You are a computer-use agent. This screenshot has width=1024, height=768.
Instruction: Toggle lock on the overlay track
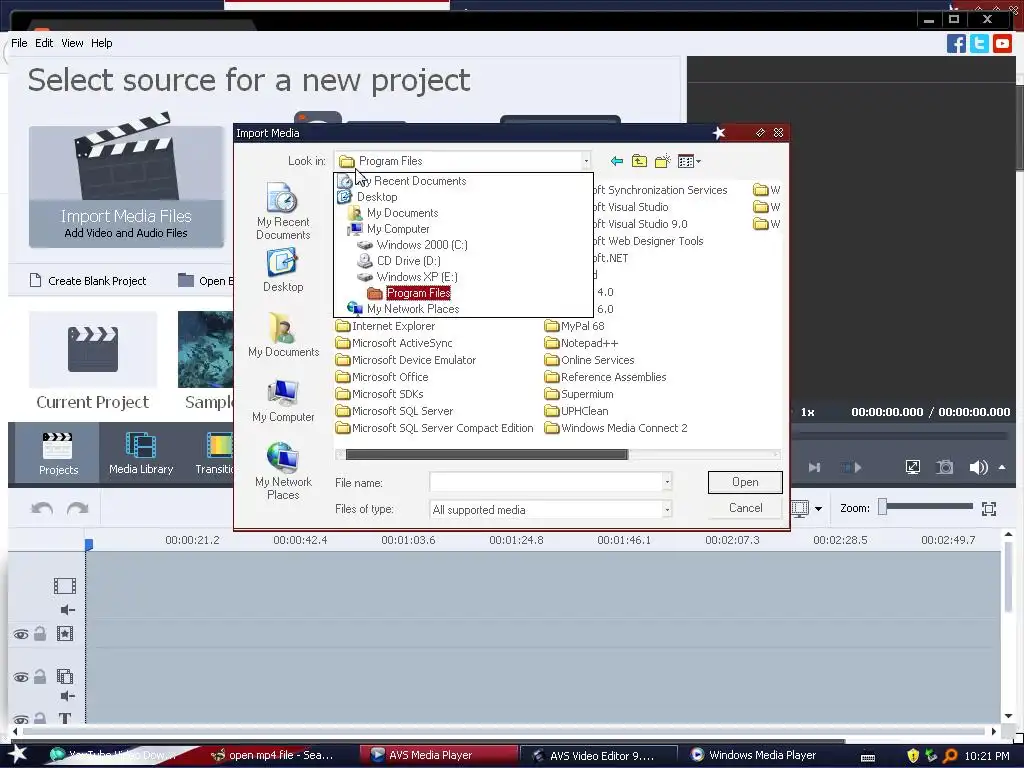click(x=40, y=676)
